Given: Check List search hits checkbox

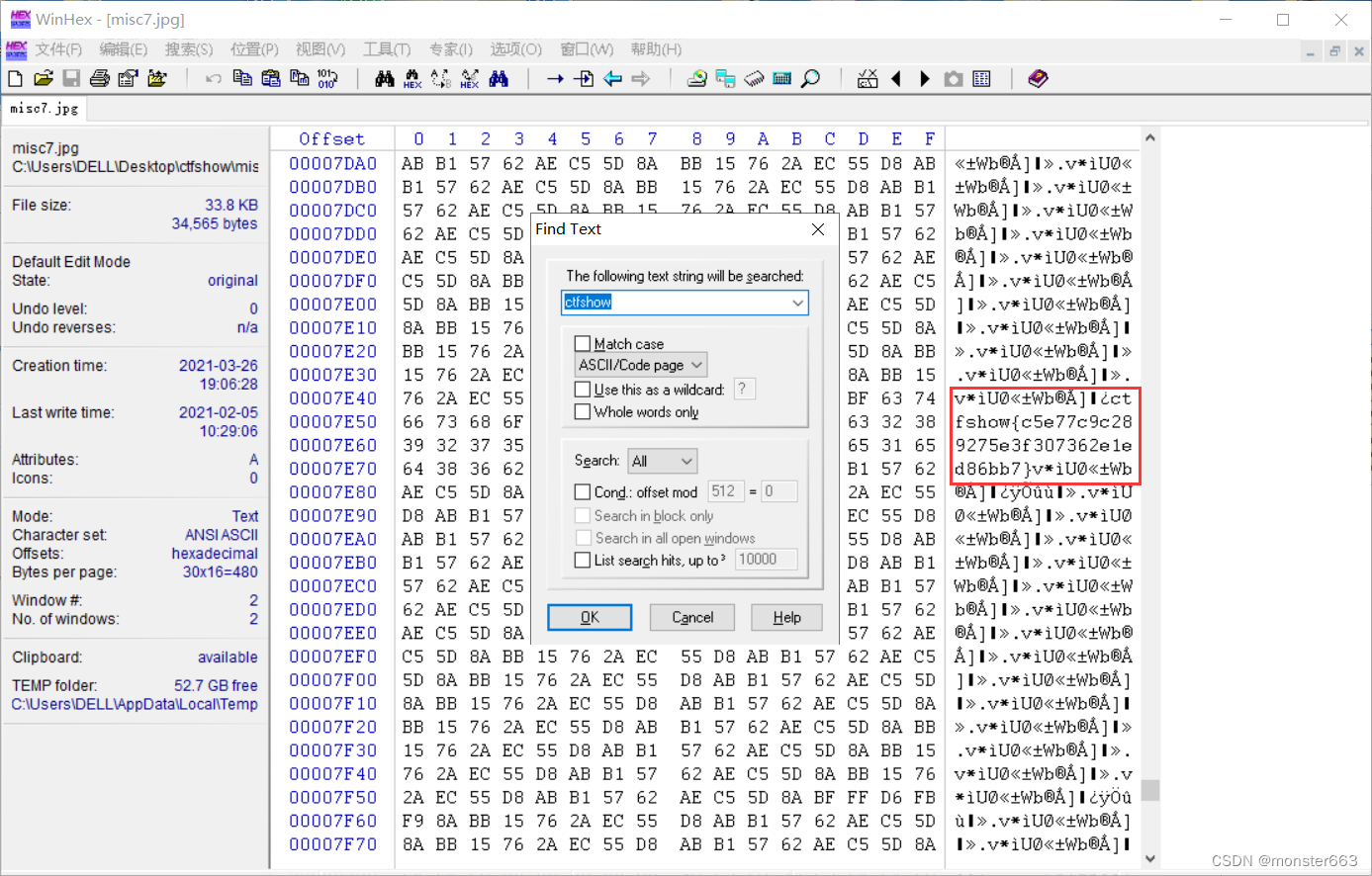Looking at the screenshot, I should [x=583, y=560].
